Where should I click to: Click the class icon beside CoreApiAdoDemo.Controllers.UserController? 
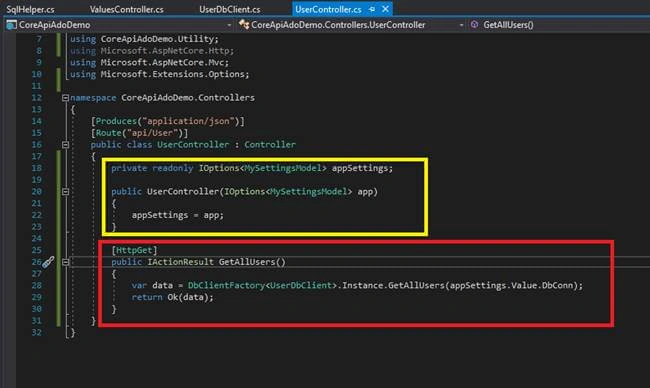point(244,25)
